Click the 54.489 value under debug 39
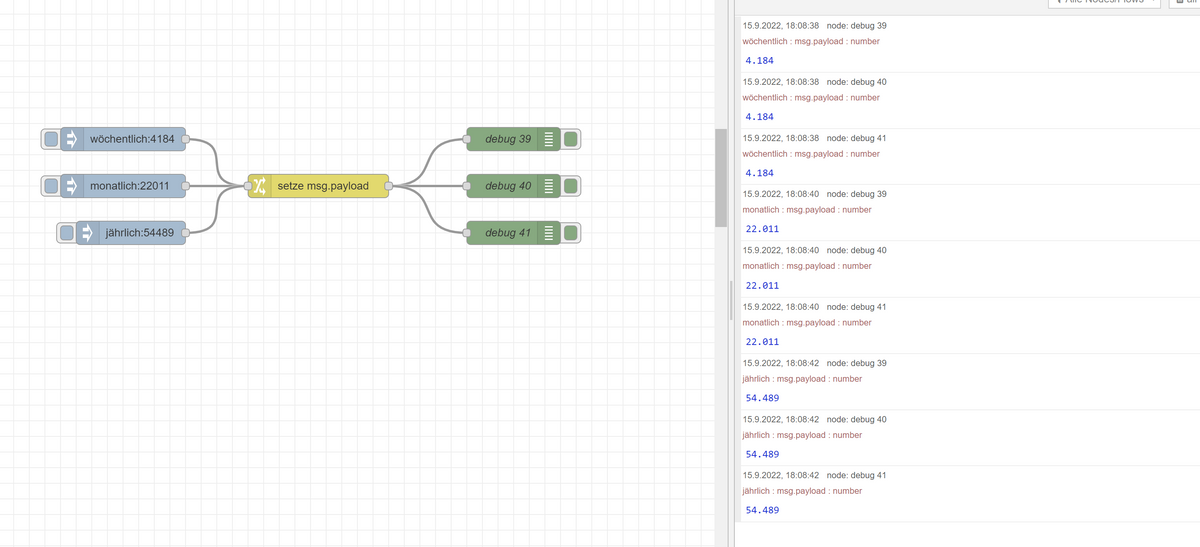Viewport: 1200px width, 547px height. click(x=763, y=398)
